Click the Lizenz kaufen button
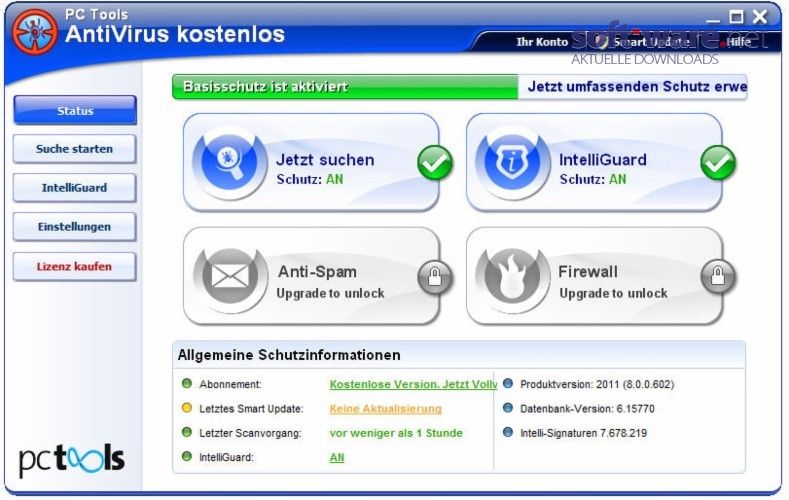 coord(74,267)
